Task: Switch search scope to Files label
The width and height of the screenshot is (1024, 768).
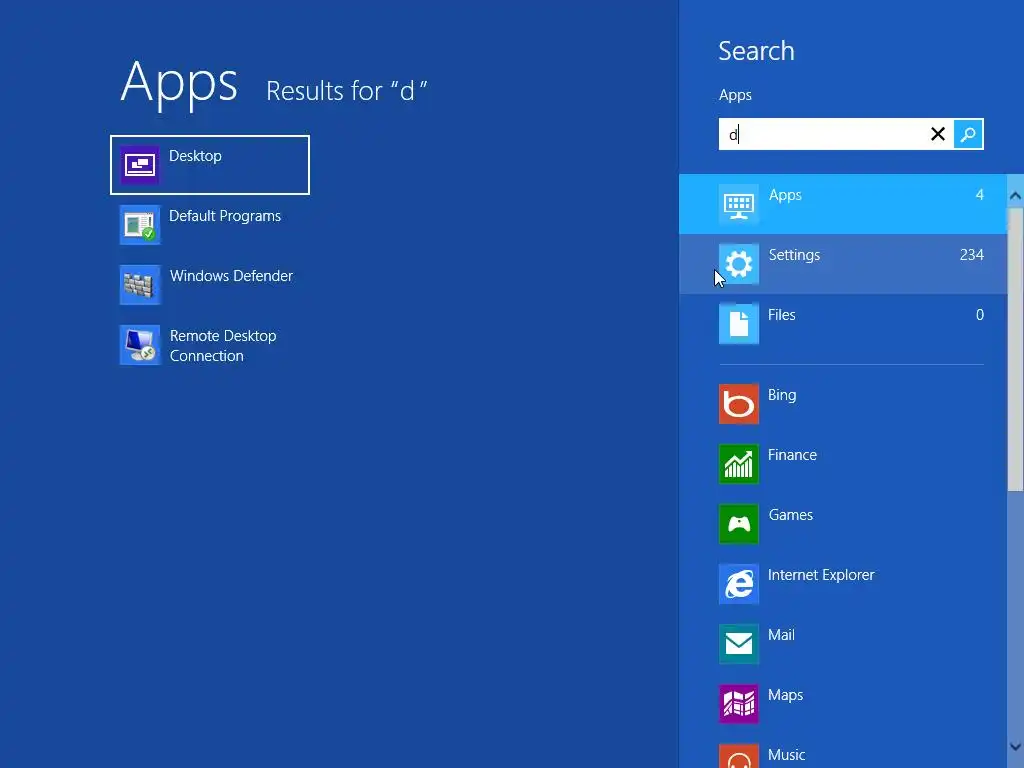Action: pos(781,315)
